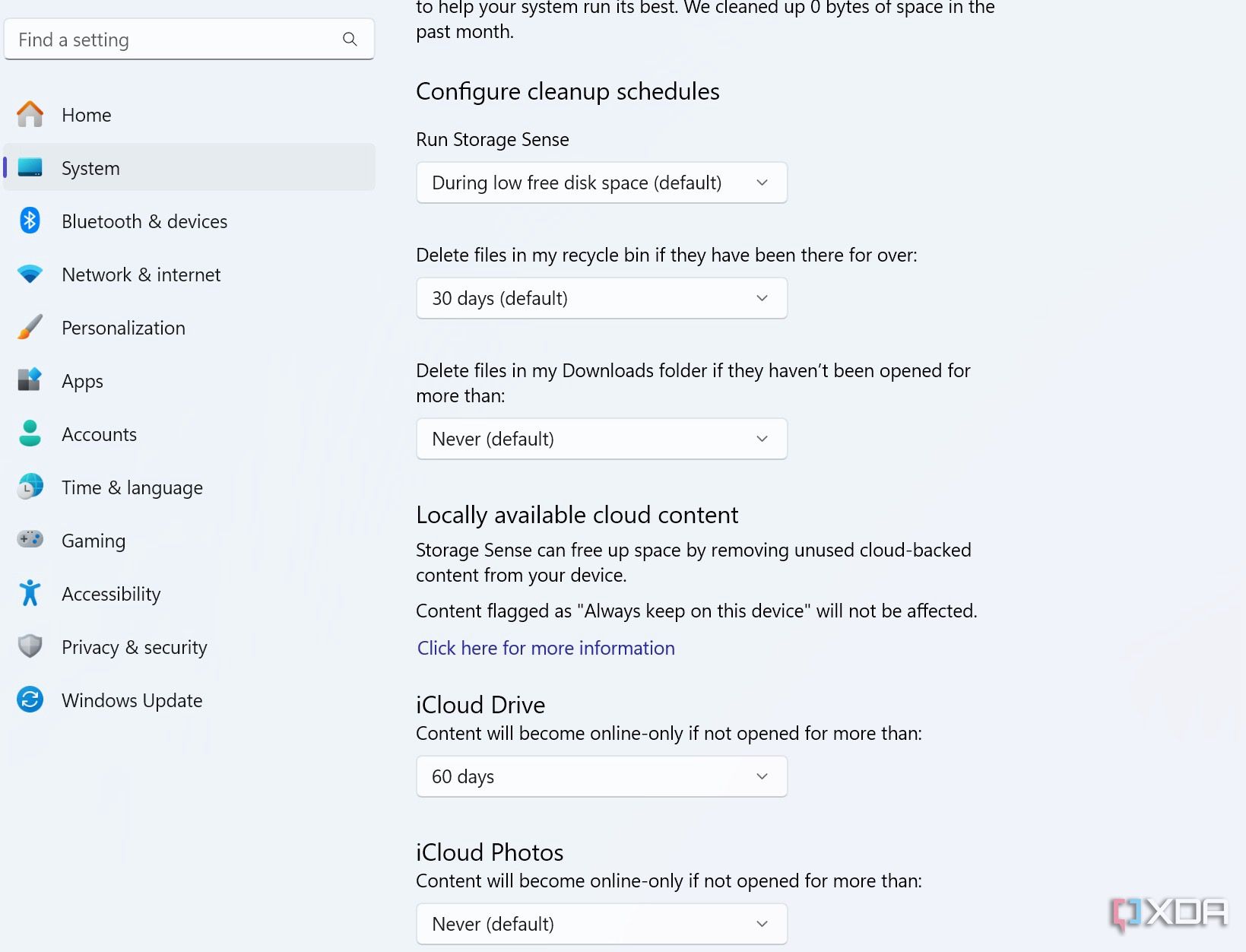The image size is (1246, 952).
Task: Select System in the sidebar
Action: pyautogui.click(x=189, y=167)
